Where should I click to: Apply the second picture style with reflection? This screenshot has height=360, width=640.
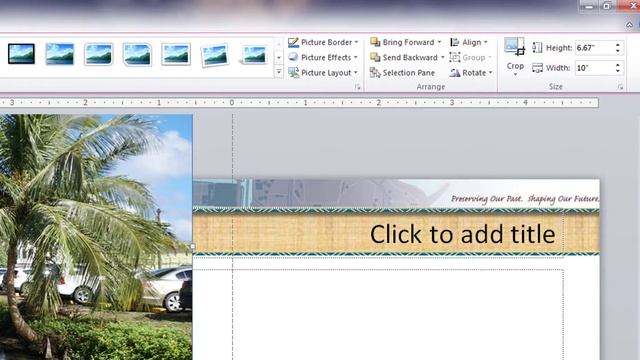pos(60,54)
